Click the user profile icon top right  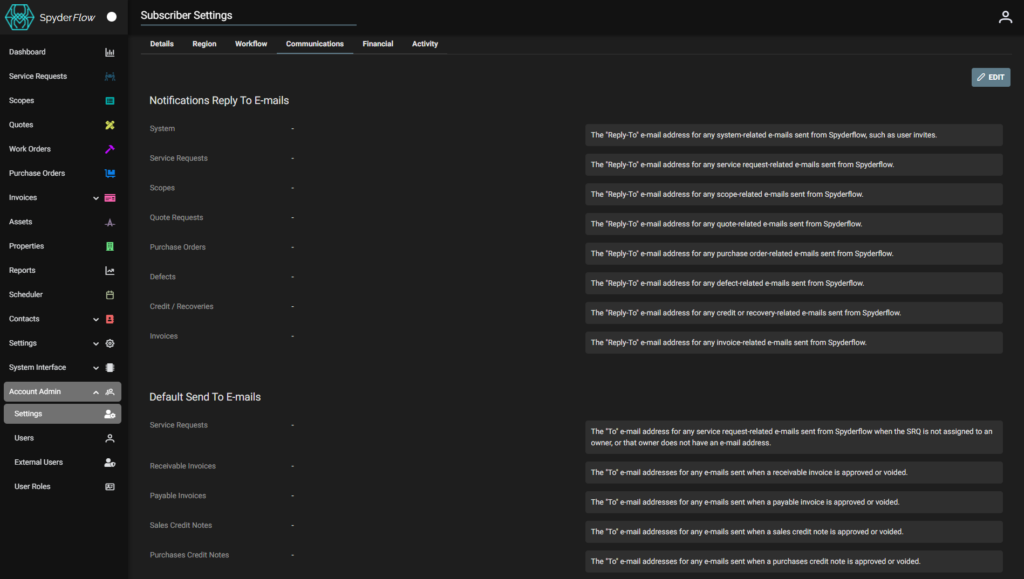tap(1005, 17)
